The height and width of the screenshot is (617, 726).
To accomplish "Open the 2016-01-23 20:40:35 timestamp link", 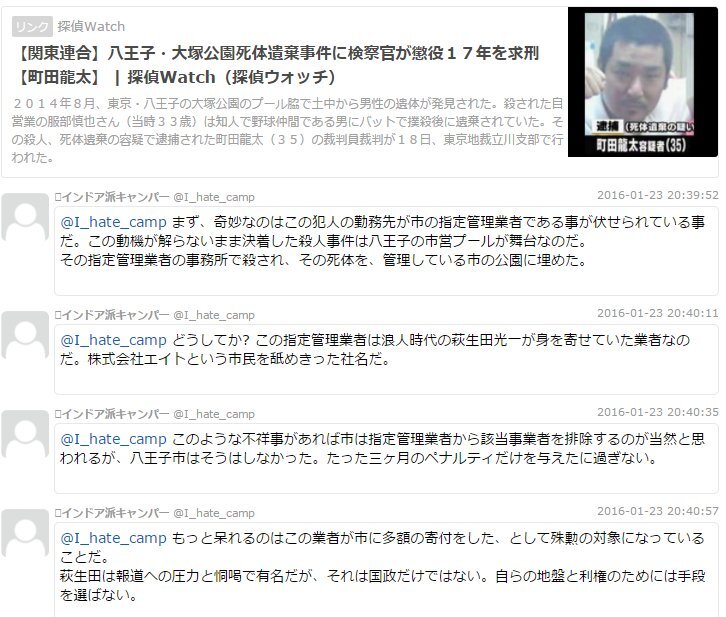I will (657, 412).
